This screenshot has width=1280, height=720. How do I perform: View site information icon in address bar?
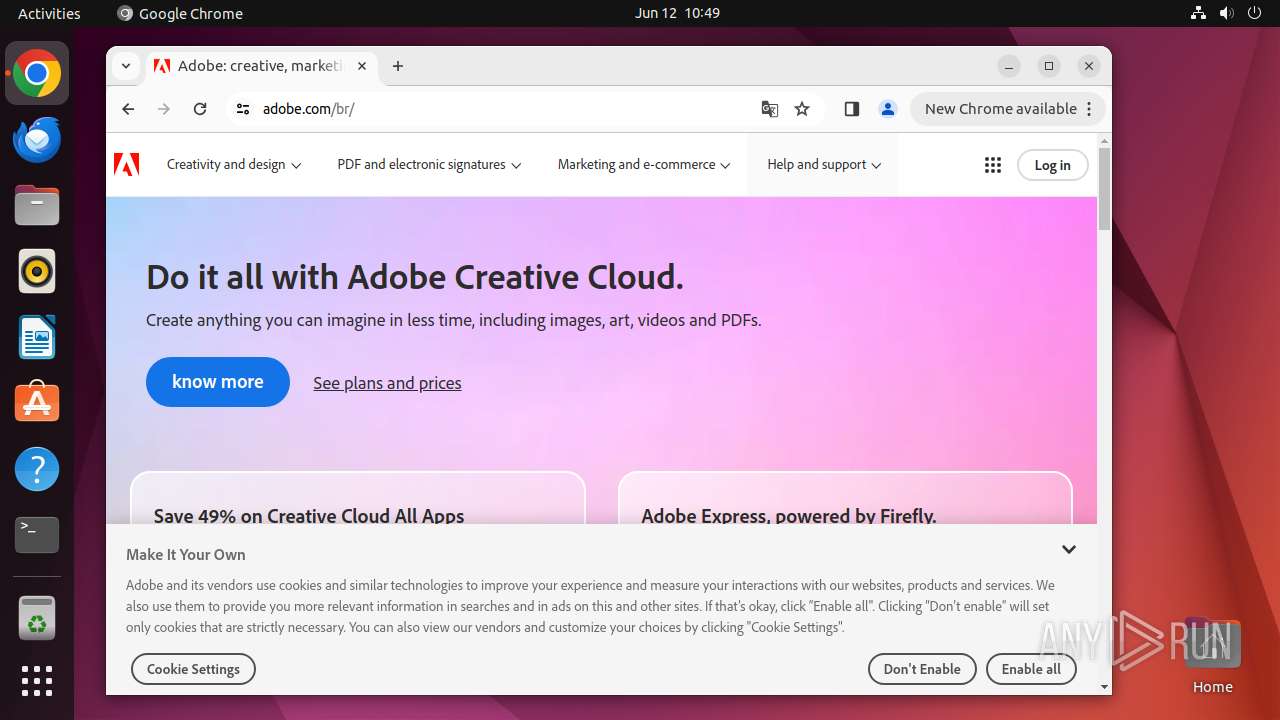pyautogui.click(x=243, y=109)
